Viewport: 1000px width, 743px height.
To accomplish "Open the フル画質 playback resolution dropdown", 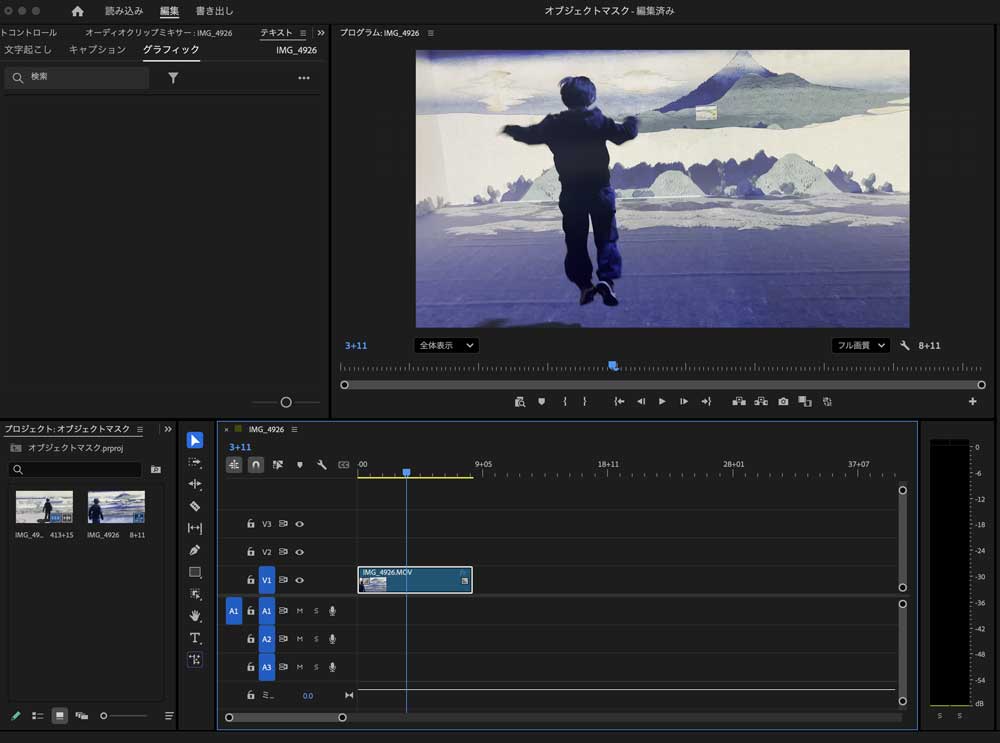I will click(860, 345).
